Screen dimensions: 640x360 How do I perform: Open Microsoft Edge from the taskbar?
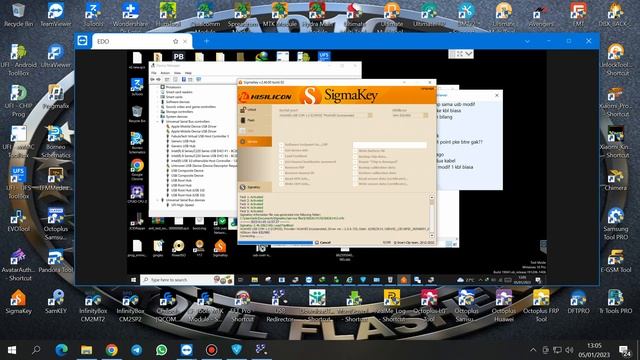pos(62,350)
